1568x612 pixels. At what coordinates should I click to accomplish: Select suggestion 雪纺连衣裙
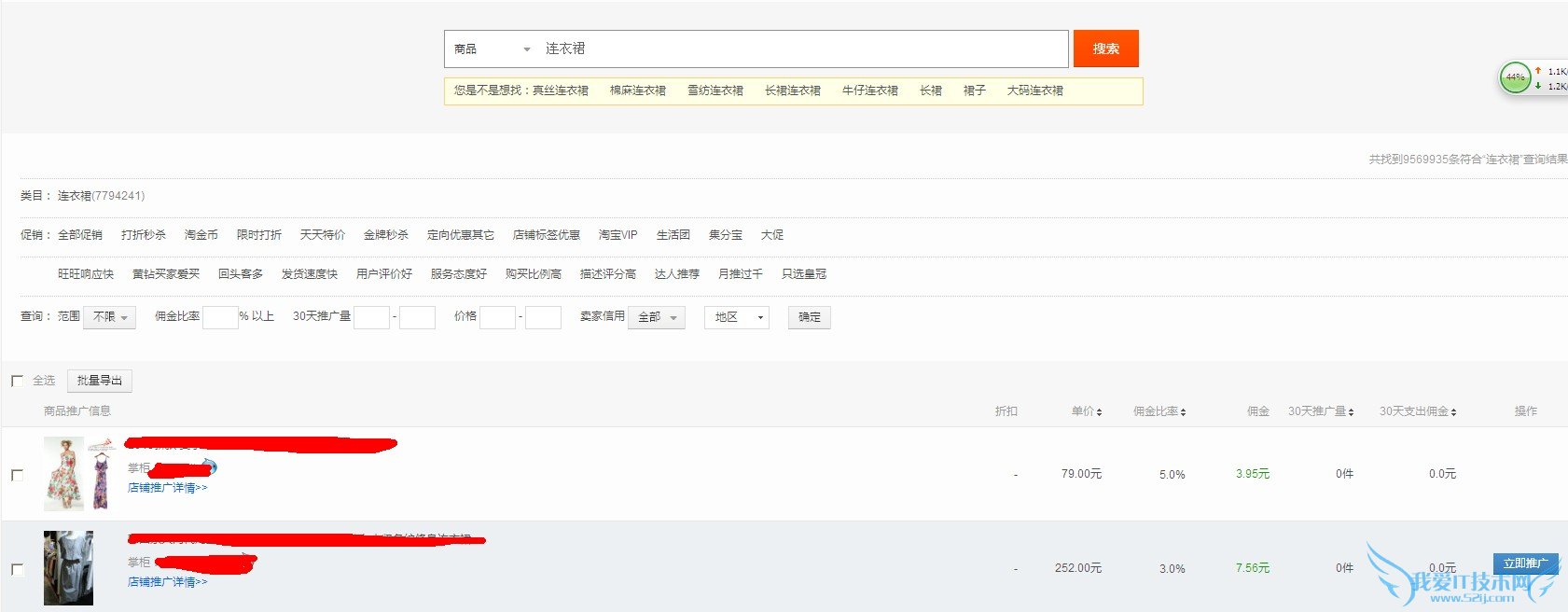click(x=715, y=90)
